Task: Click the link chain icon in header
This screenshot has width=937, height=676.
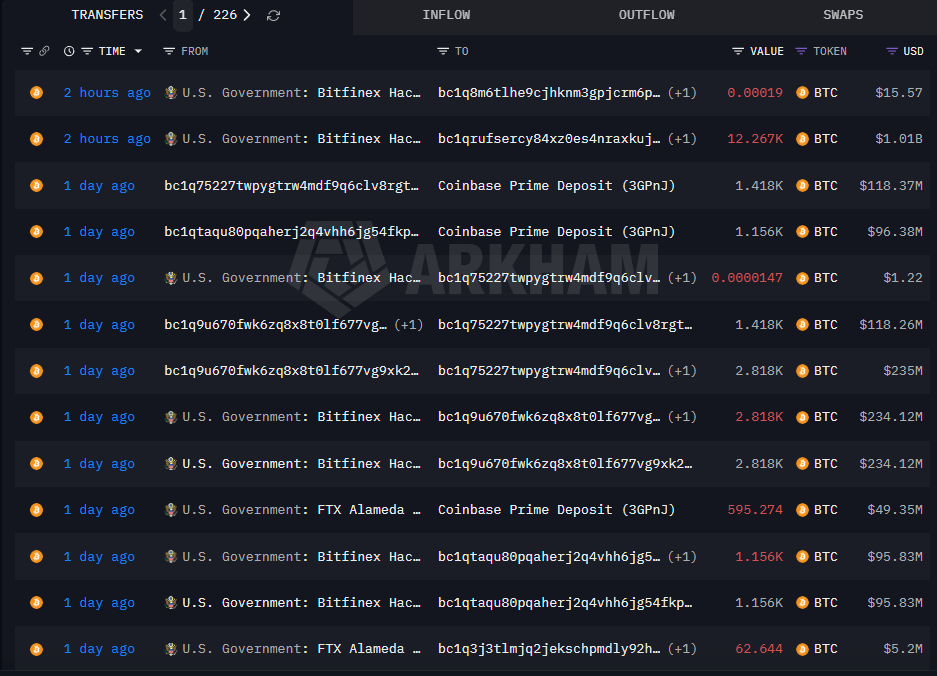Action: (x=44, y=51)
